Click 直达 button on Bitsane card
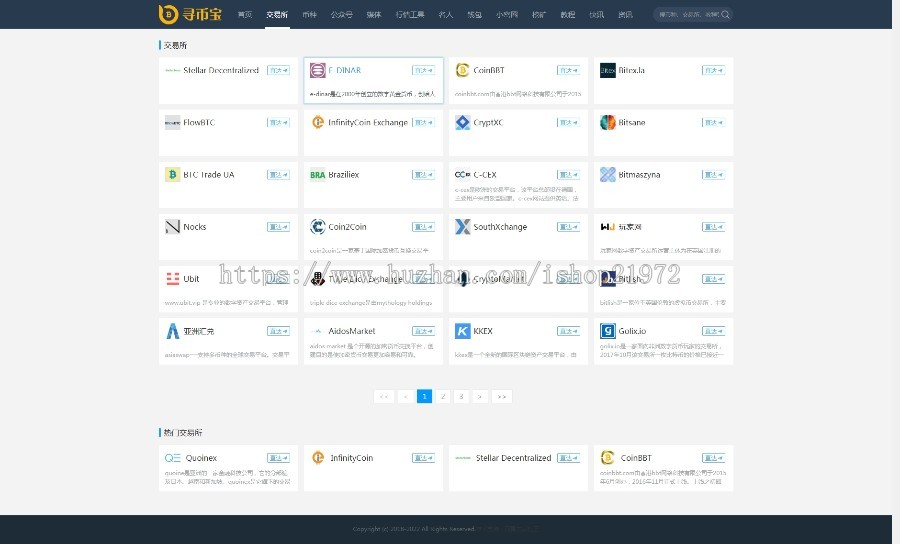900x544 pixels. coord(713,122)
